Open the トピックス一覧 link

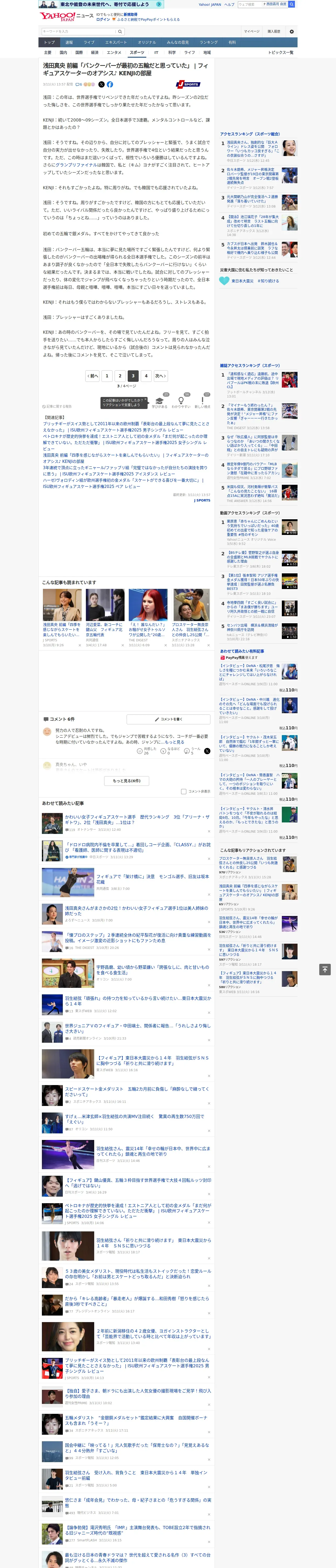point(281,52)
